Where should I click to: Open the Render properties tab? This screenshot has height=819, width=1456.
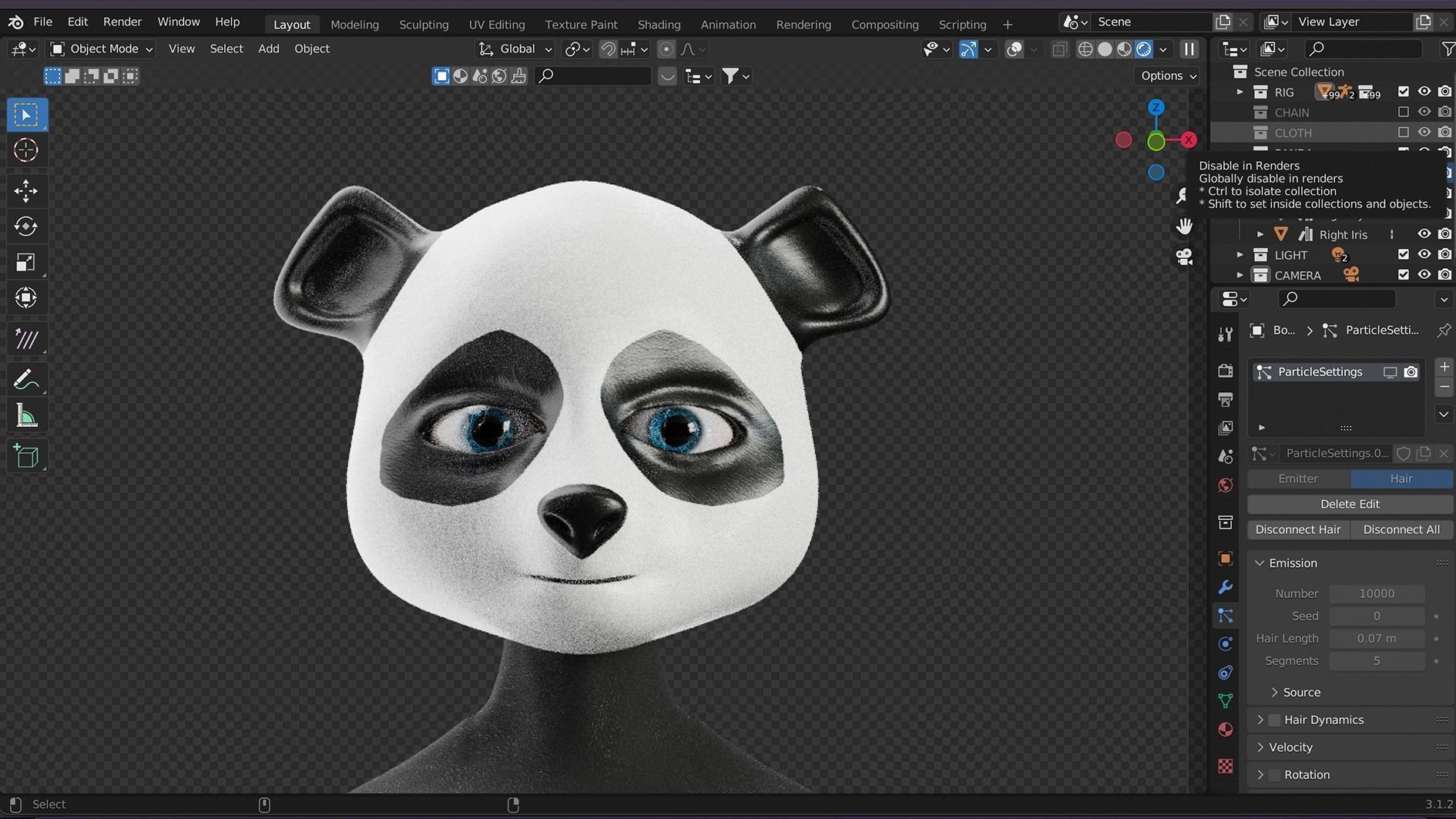coord(1226,371)
